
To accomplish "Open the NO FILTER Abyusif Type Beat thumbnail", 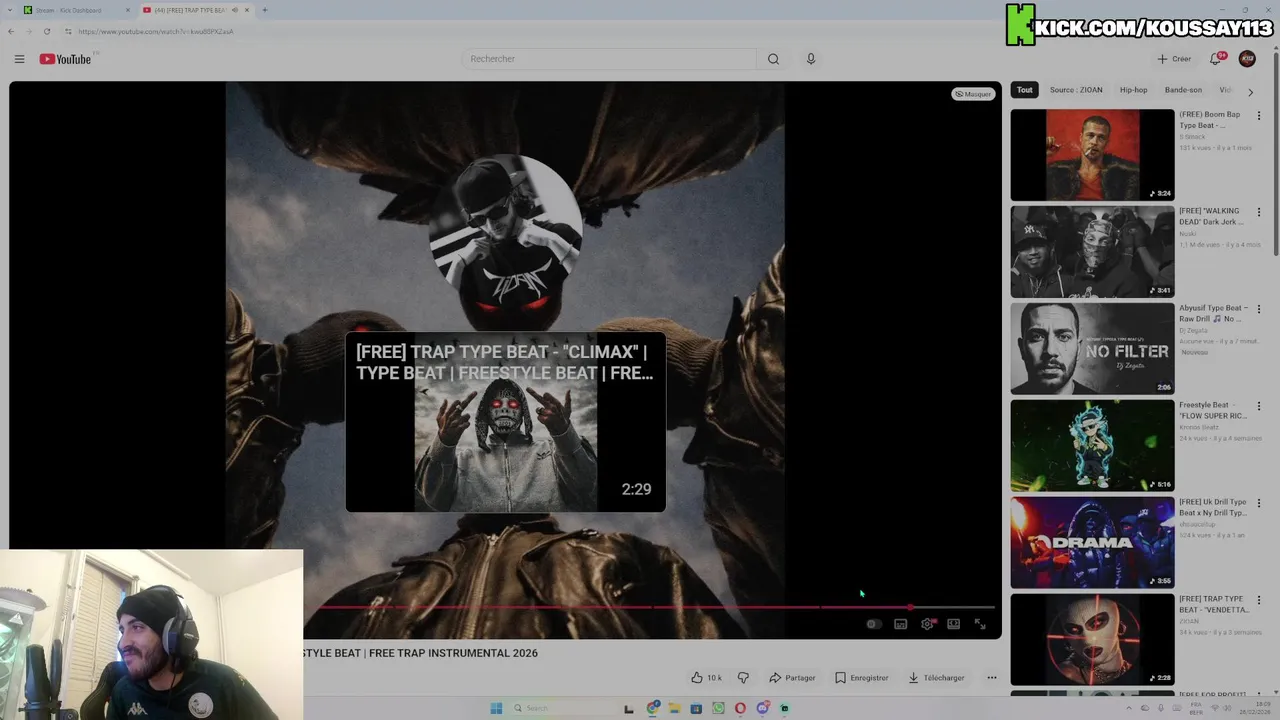I will click(x=1092, y=349).
